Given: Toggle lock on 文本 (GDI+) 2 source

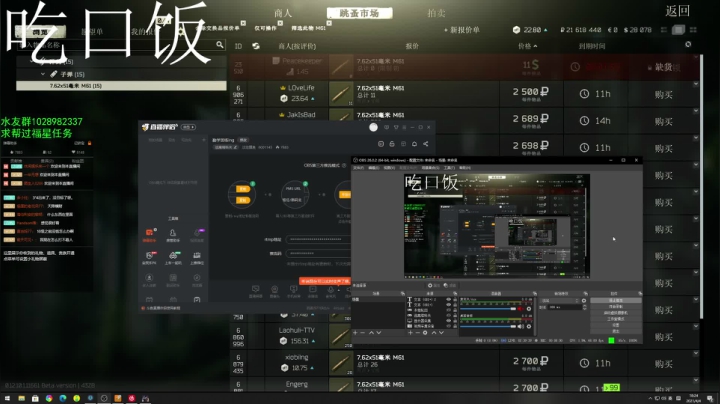Looking at the screenshot, I should (x=455, y=299).
